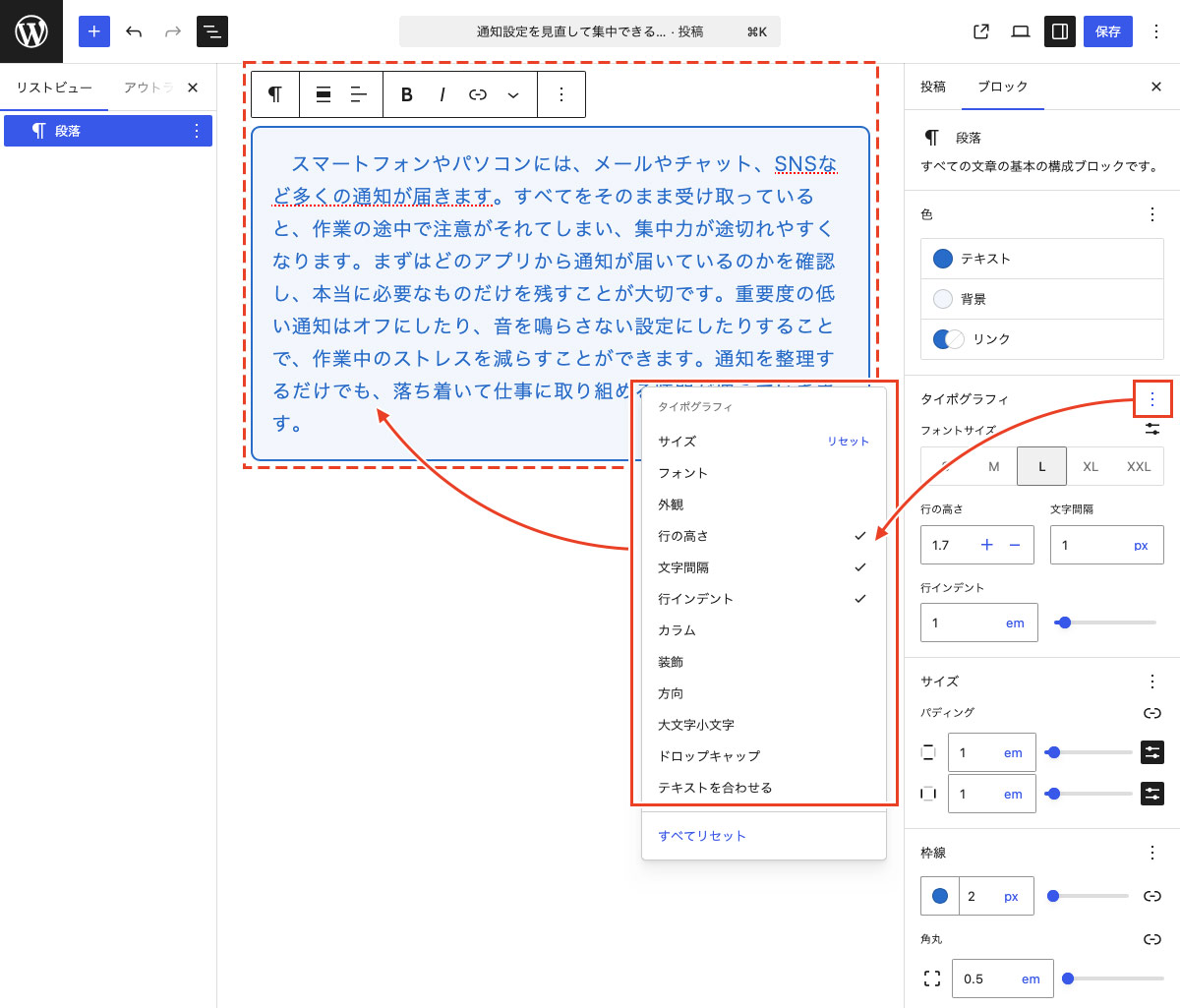Viewport: 1180px width, 1008px height.
Task: Open the editor options menu
Action: [1156, 31]
